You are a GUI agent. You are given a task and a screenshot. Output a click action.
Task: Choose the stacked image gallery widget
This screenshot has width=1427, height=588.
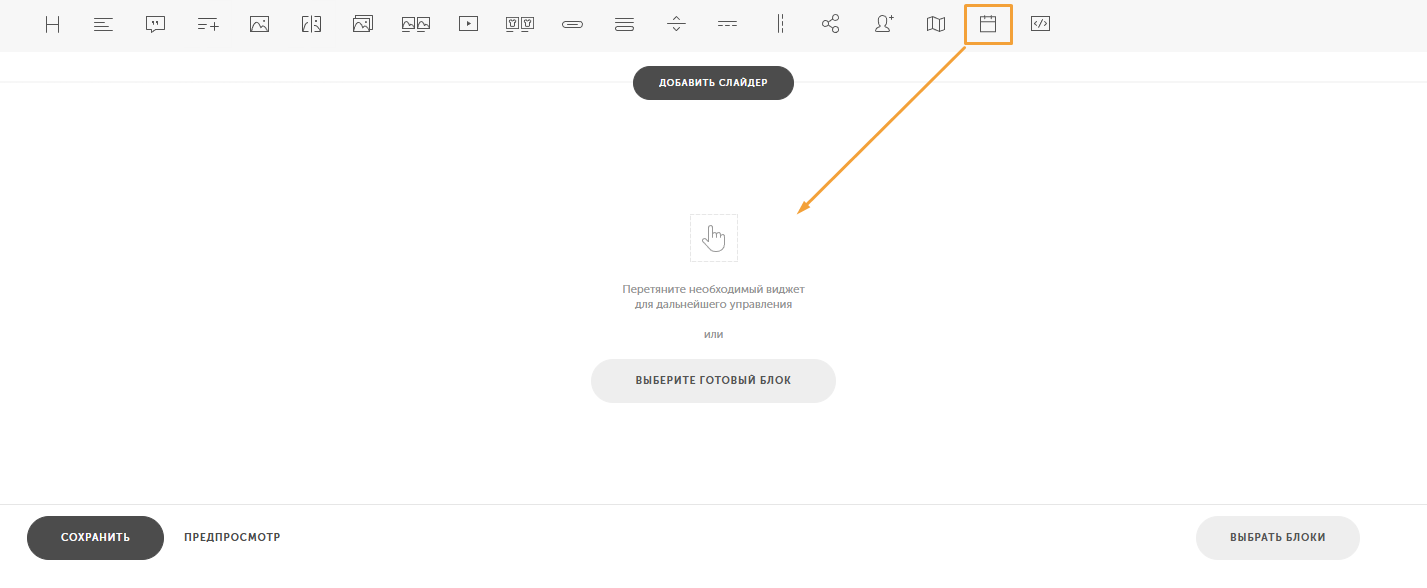pos(363,25)
